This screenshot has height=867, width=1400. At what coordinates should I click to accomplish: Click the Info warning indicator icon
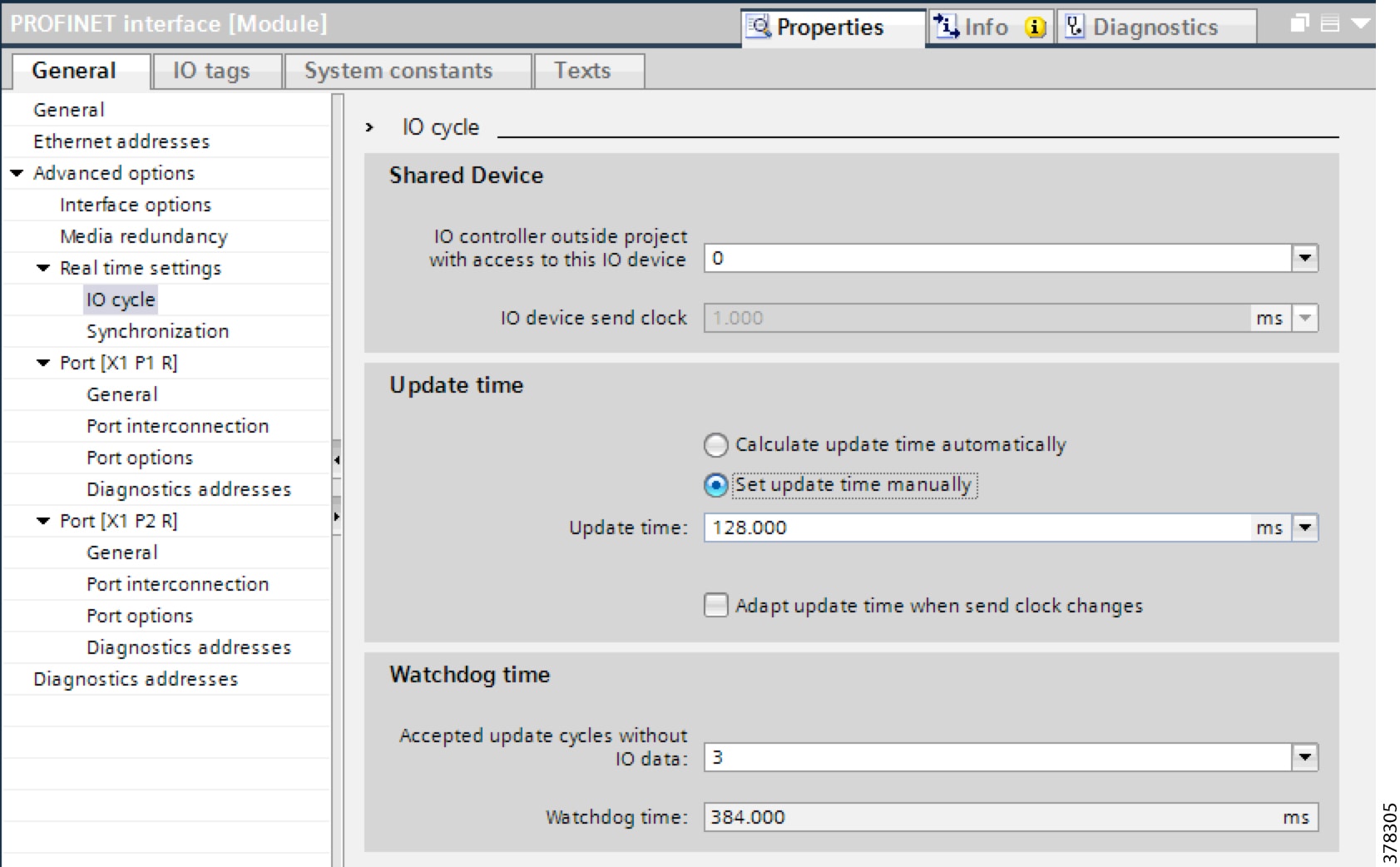[x=1035, y=27]
